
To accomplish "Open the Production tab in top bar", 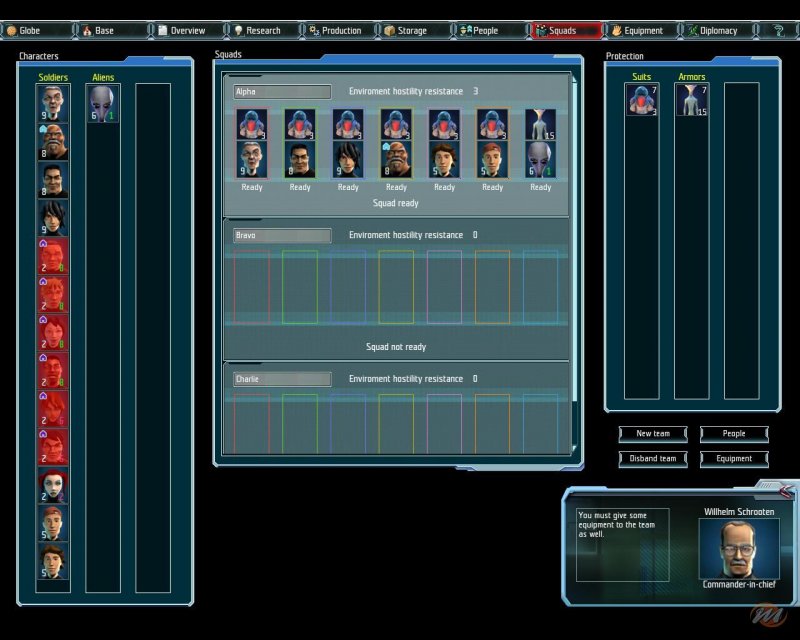I will [335, 31].
